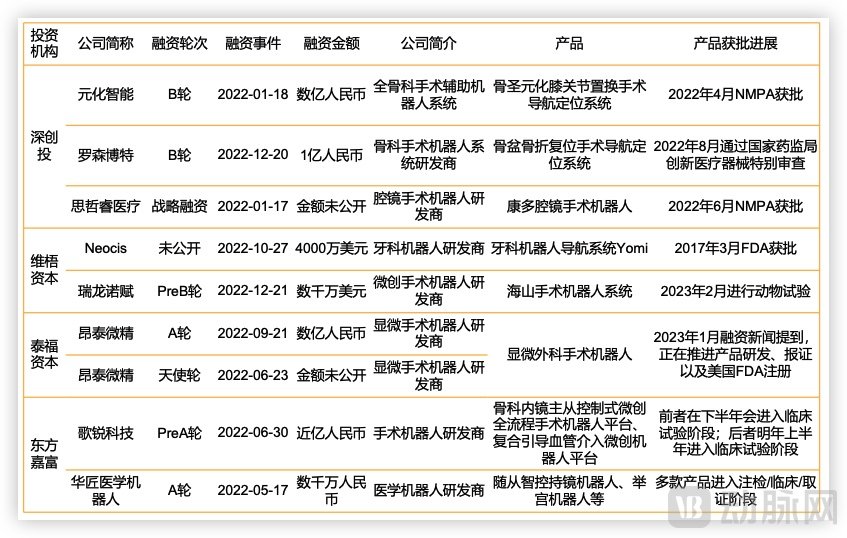The height and width of the screenshot is (538, 847).
Task: Select the 康多腔镜手术机器人 product cell
Action: 569,206
